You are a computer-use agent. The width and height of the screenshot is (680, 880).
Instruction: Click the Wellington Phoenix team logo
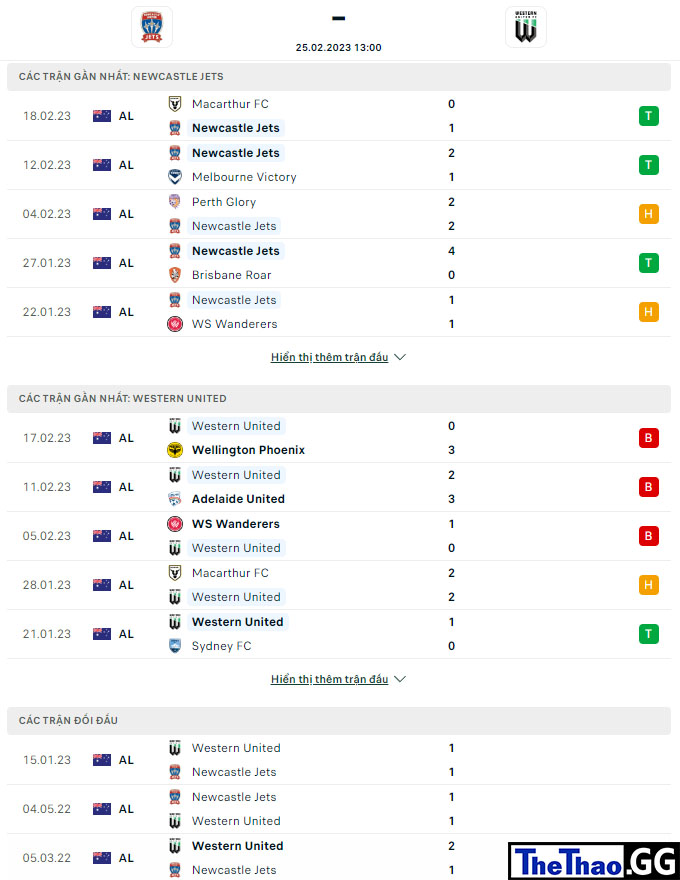175,450
